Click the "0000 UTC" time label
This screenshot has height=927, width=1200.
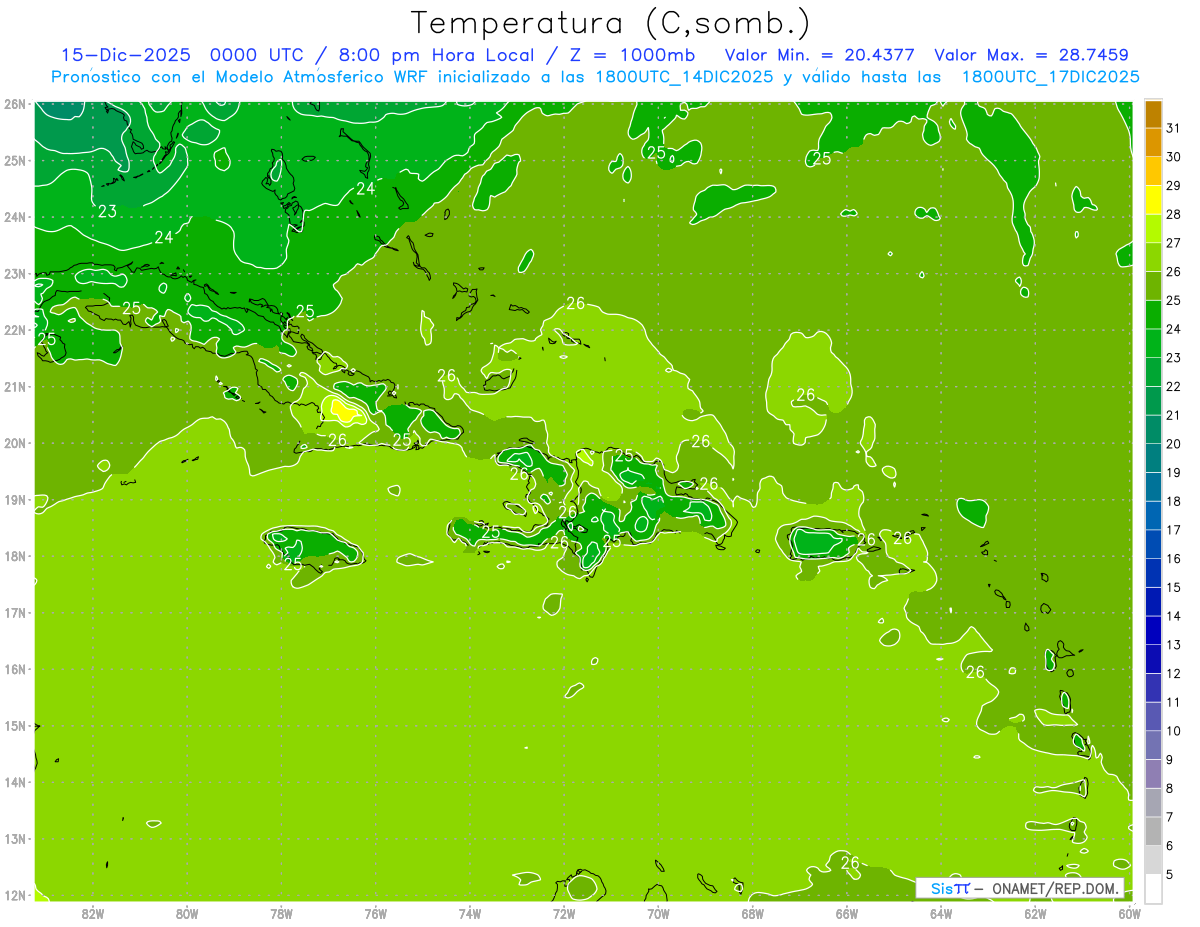(x=257, y=55)
